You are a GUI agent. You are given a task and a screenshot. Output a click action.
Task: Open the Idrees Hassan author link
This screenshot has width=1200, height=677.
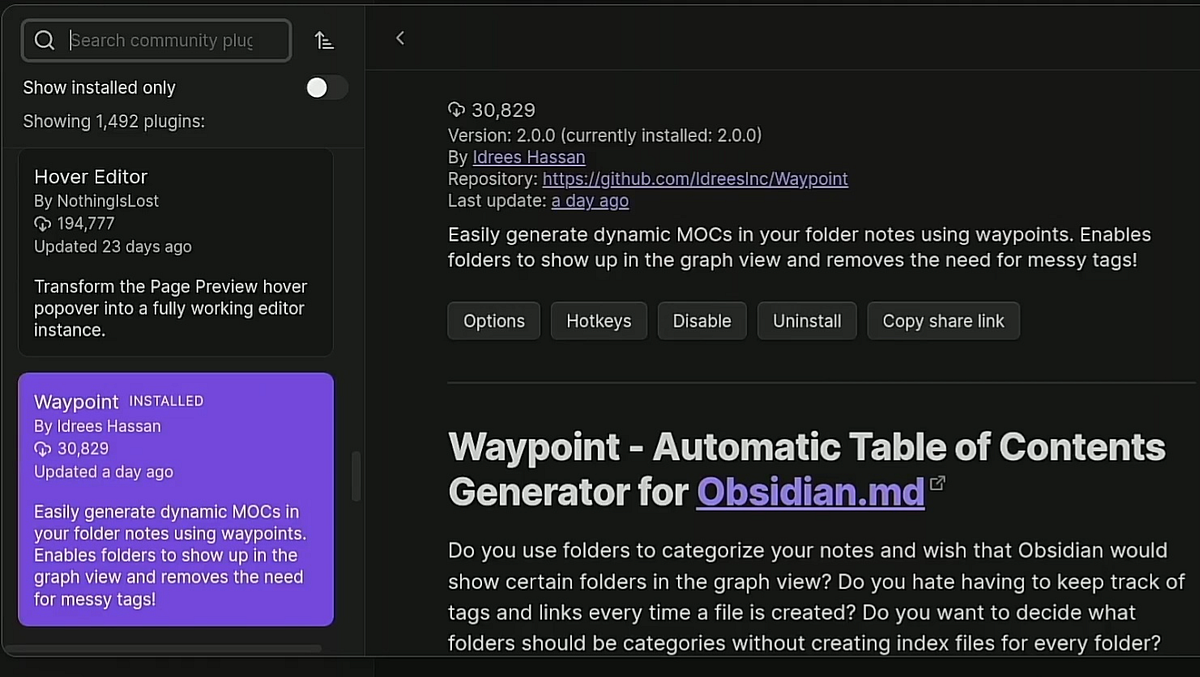(x=528, y=157)
